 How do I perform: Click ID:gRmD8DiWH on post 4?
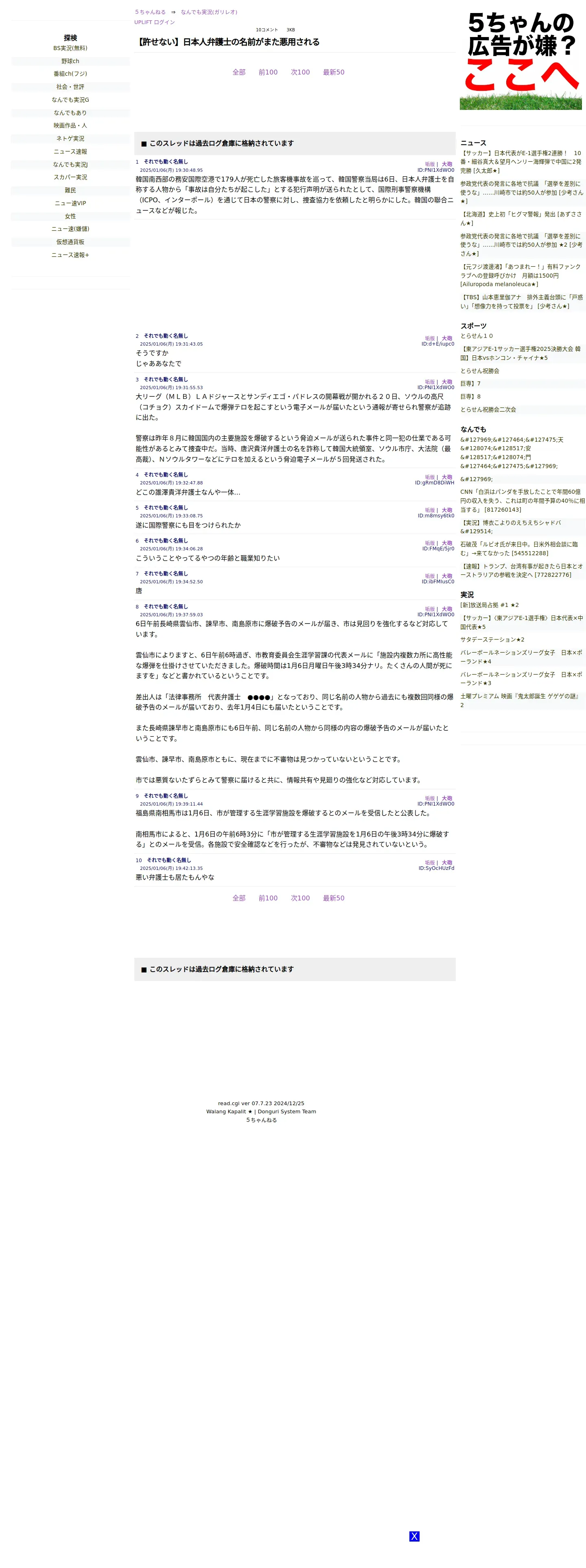[435, 483]
